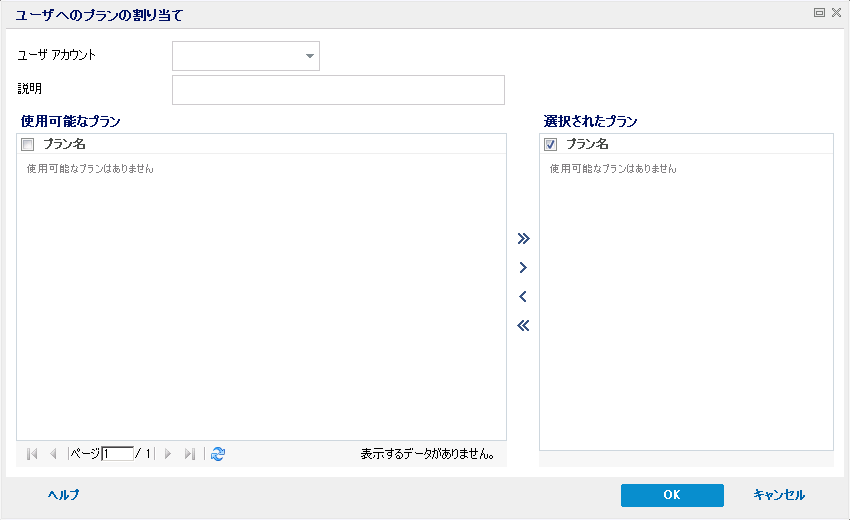850x520 pixels.
Task: Click the 説明 text field
Action: pos(338,90)
